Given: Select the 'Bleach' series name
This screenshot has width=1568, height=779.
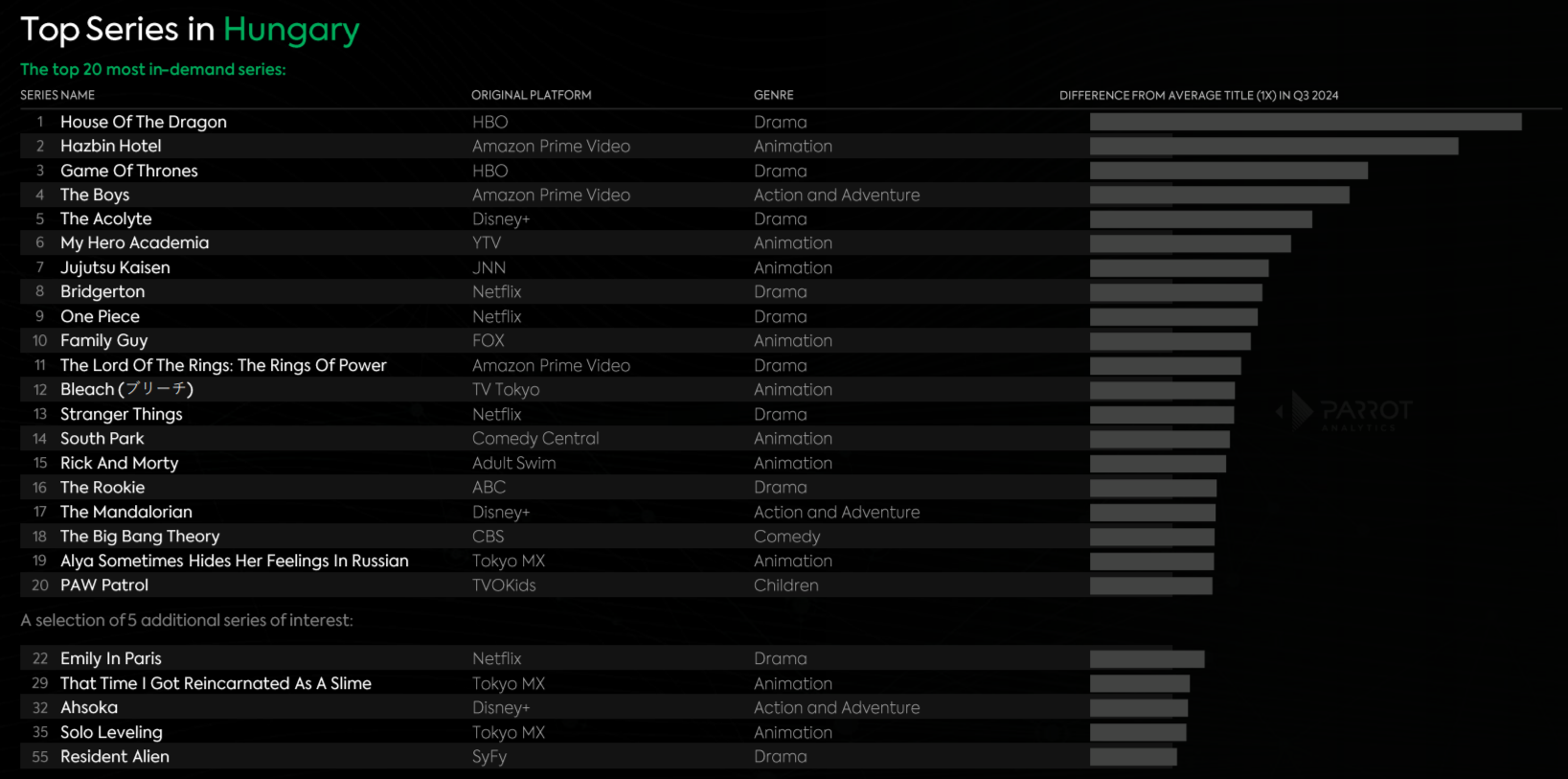Looking at the screenshot, I should (126, 390).
